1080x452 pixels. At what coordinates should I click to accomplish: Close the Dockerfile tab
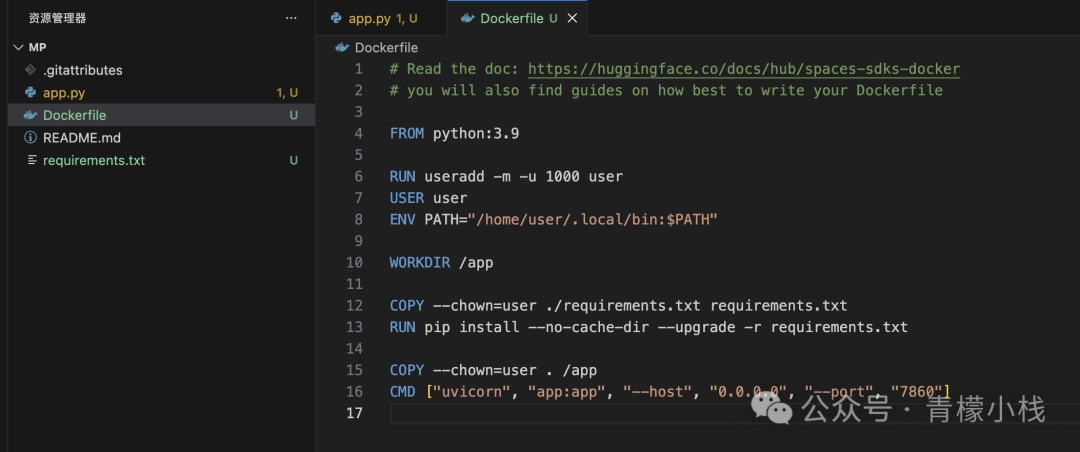coord(572,19)
